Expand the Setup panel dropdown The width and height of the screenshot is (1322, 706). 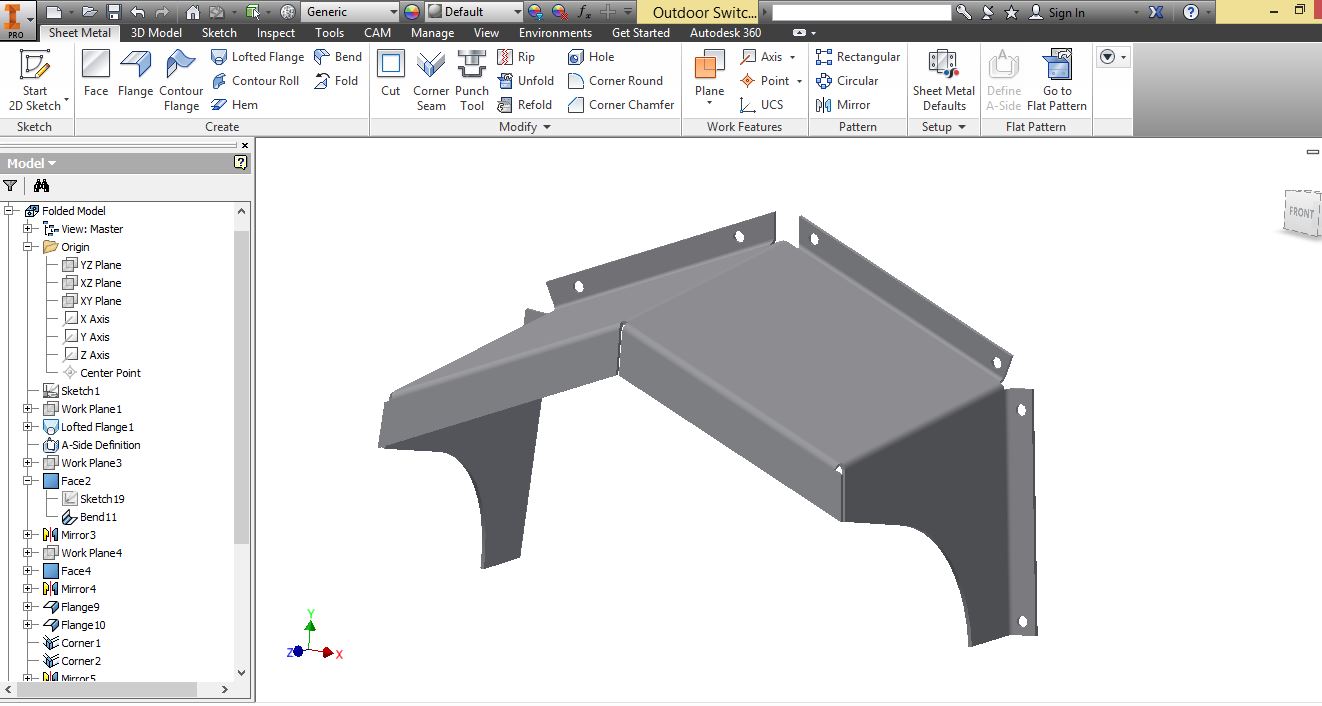pos(944,127)
